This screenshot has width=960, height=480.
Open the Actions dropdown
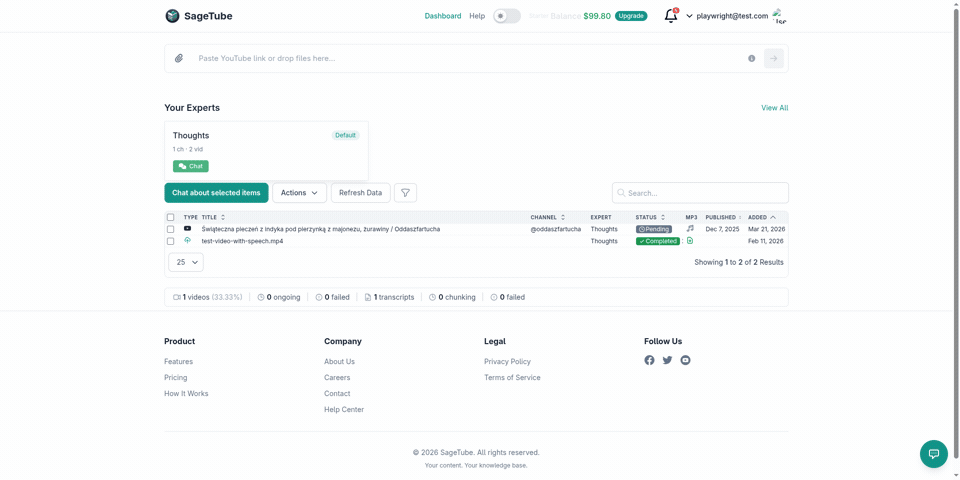pyautogui.click(x=299, y=193)
